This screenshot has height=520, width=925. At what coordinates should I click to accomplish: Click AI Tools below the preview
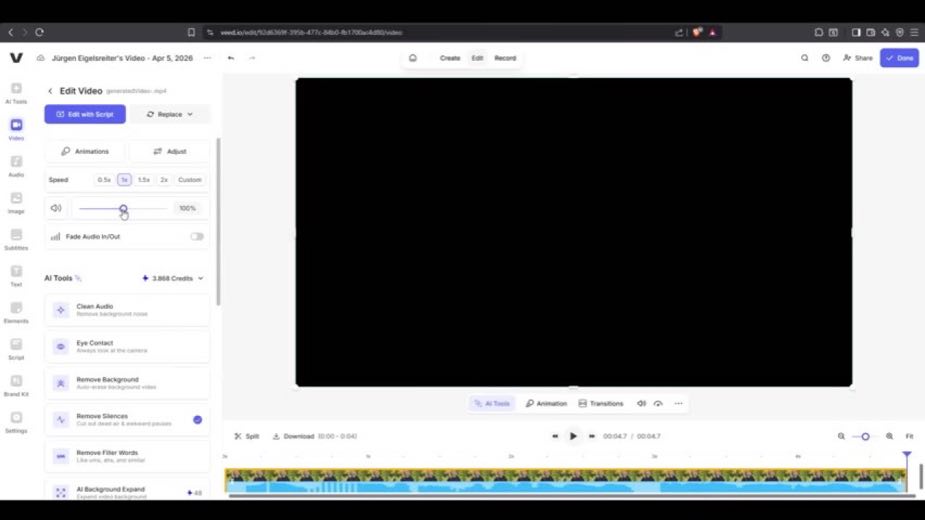pyautogui.click(x=492, y=404)
